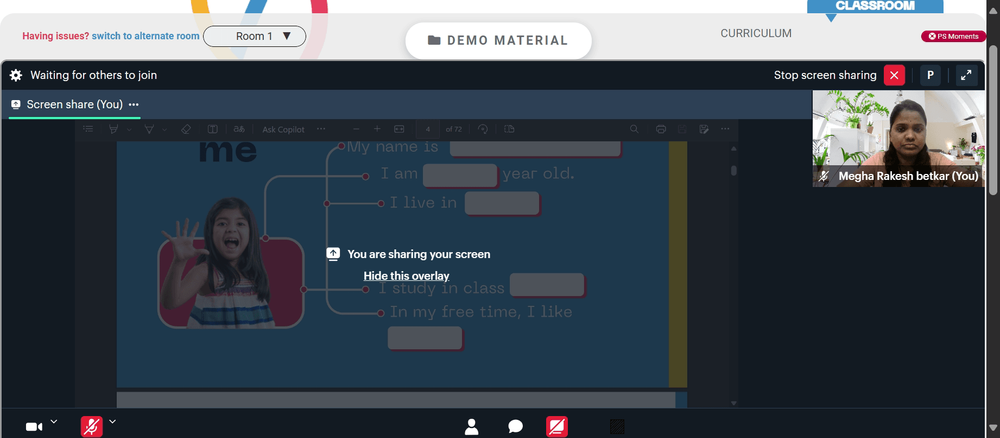Open PDF toolbar settings ellipsis at far right
The width and height of the screenshot is (1000, 438).
click(724, 129)
